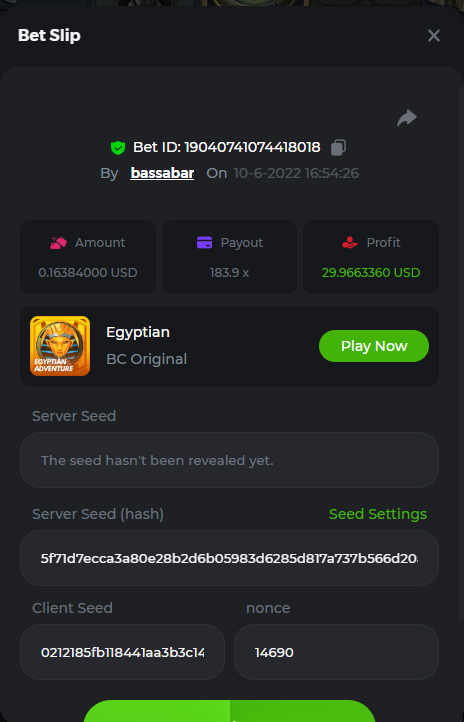
Task: Select the nonce field showing 14690
Action: point(336,652)
